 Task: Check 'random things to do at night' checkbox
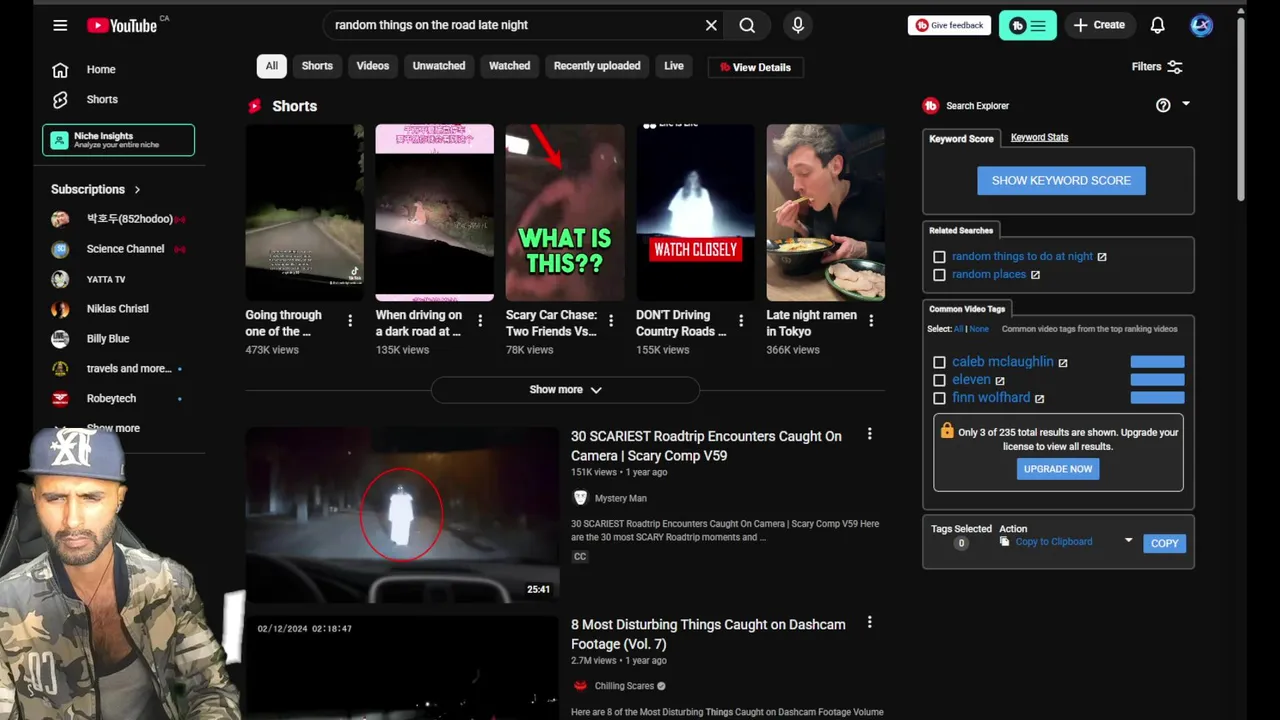[x=939, y=257]
